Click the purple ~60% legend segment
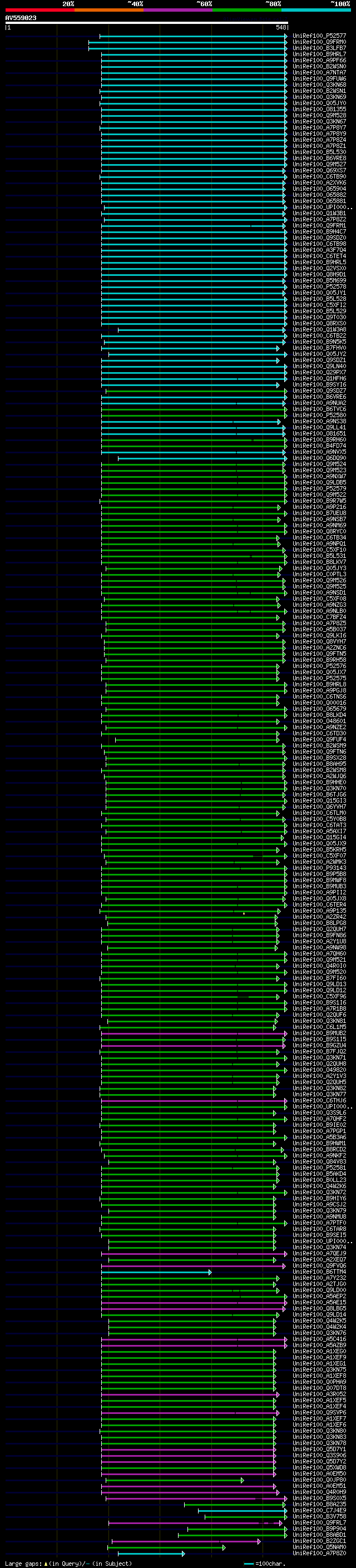The height and width of the screenshot is (1568, 356). pos(179,10)
